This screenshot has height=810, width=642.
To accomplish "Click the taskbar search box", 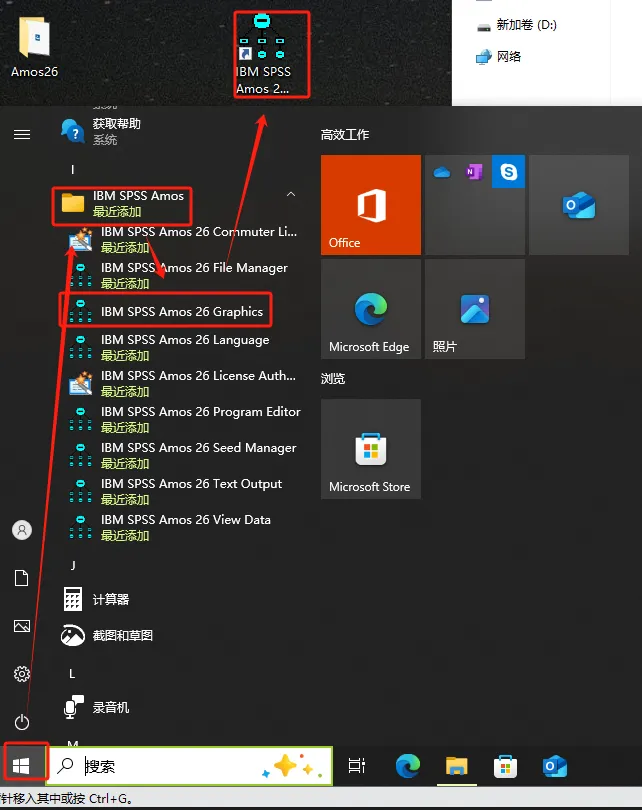I will click(x=190, y=766).
